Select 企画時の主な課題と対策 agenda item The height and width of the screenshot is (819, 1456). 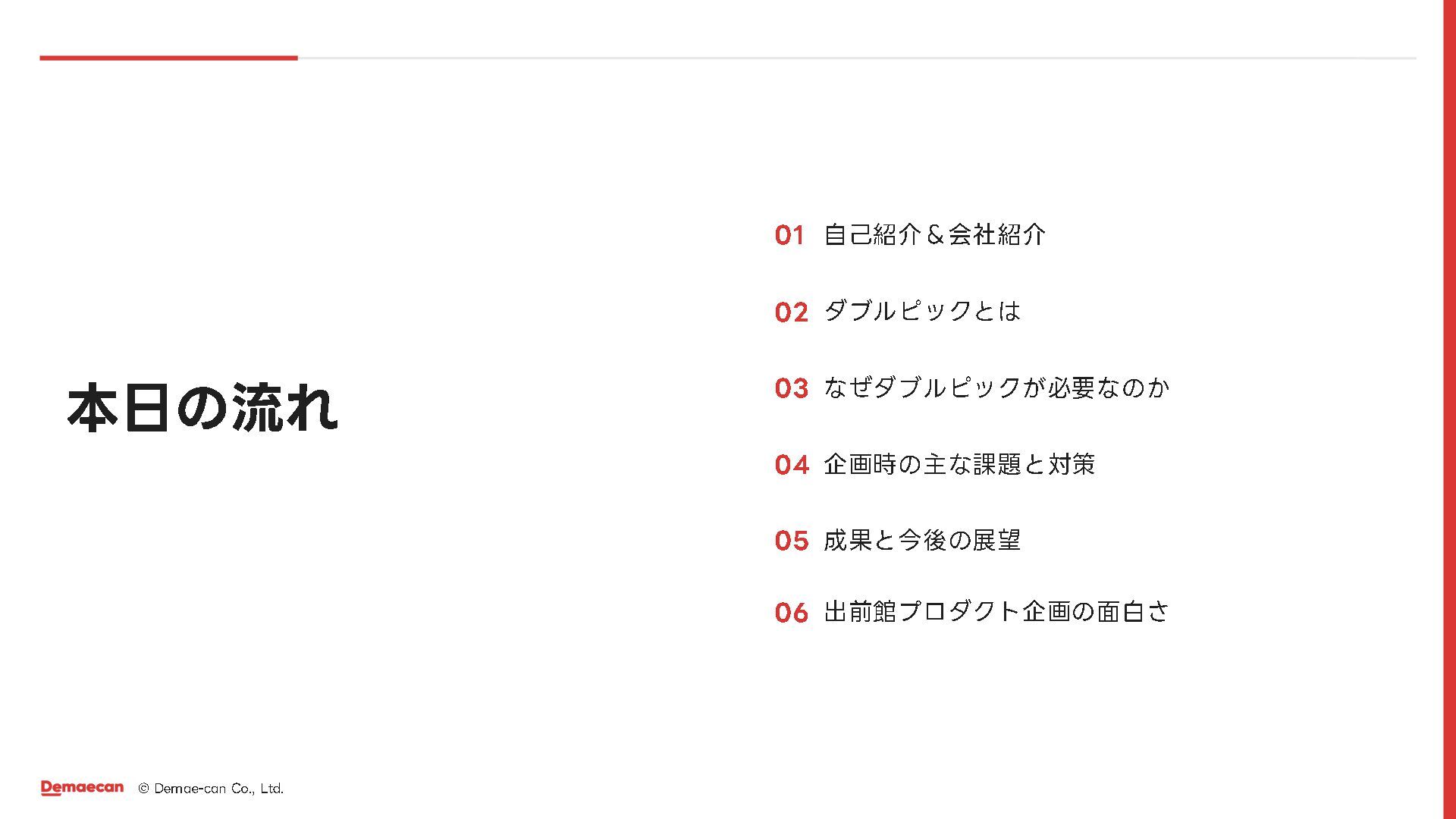click(959, 464)
